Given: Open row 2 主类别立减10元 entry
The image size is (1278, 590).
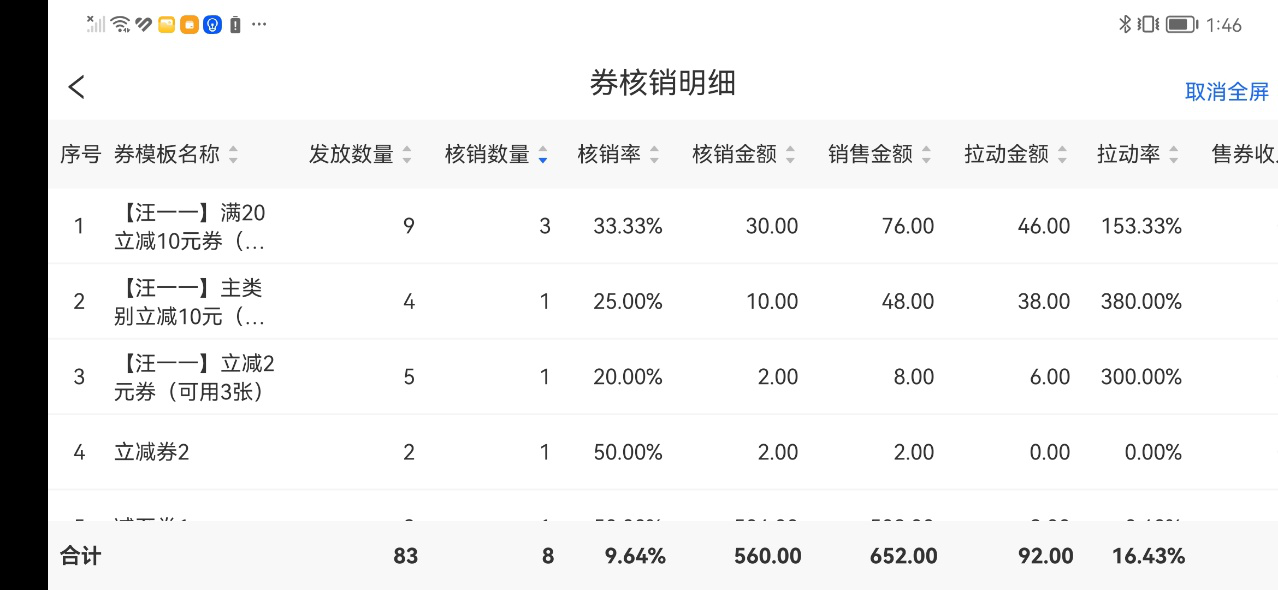Looking at the screenshot, I should [190, 302].
